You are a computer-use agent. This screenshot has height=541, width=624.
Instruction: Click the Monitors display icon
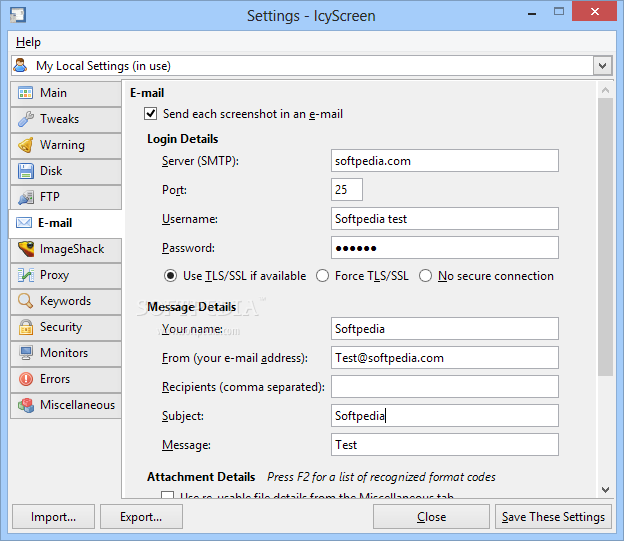click(25, 353)
